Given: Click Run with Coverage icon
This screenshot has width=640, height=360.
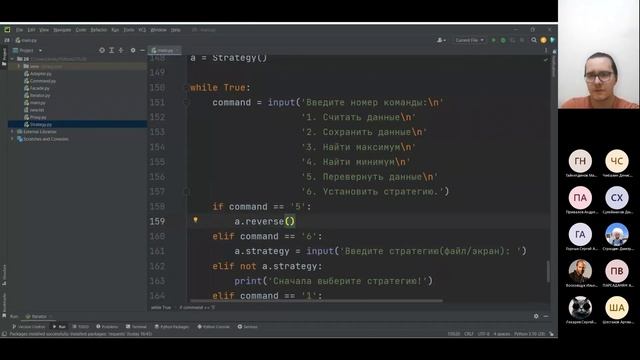Looking at the screenshot, I should point(513,40).
